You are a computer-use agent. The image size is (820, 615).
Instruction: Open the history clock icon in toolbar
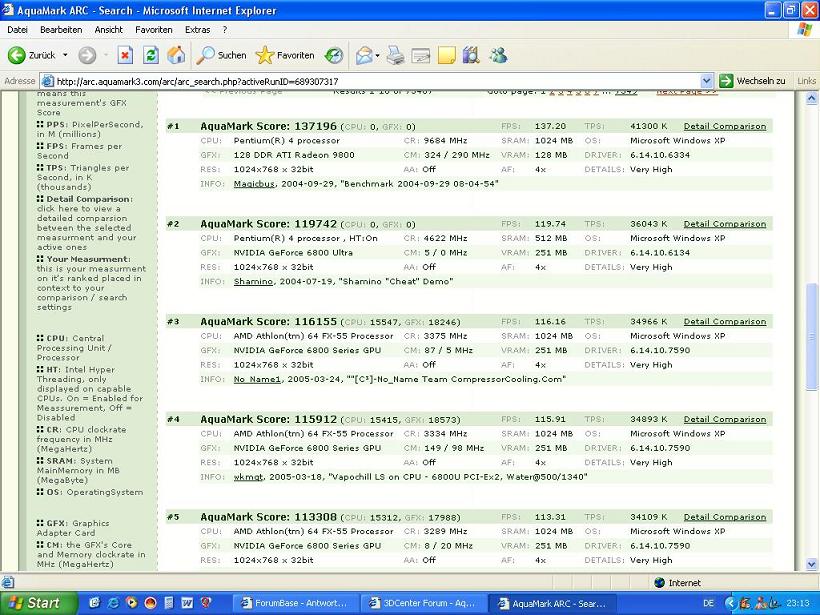[x=333, y=55]
